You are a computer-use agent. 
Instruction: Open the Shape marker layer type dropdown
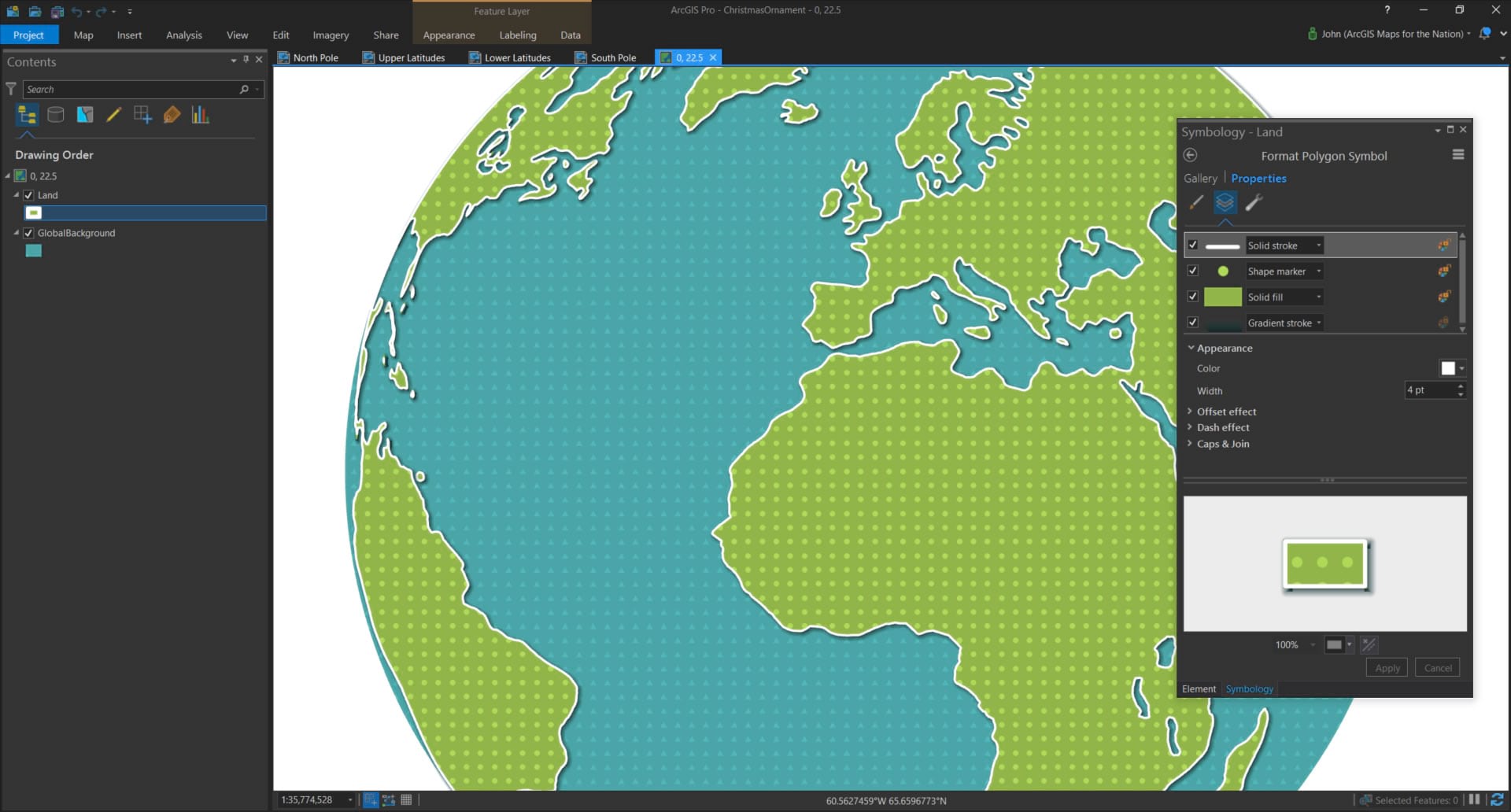pyautogui.click(x=1284, y=271)
